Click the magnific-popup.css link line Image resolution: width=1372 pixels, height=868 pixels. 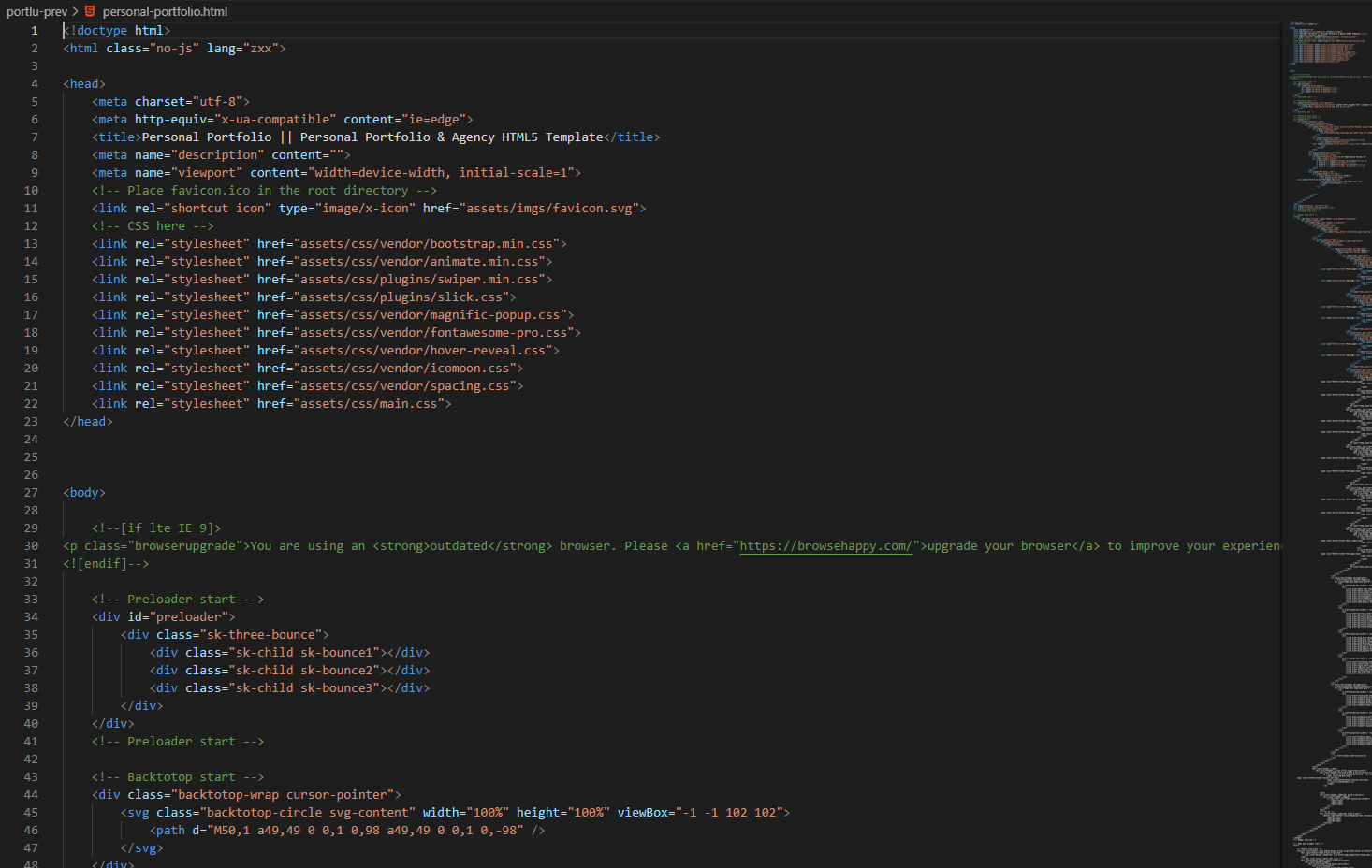point(333,315)
